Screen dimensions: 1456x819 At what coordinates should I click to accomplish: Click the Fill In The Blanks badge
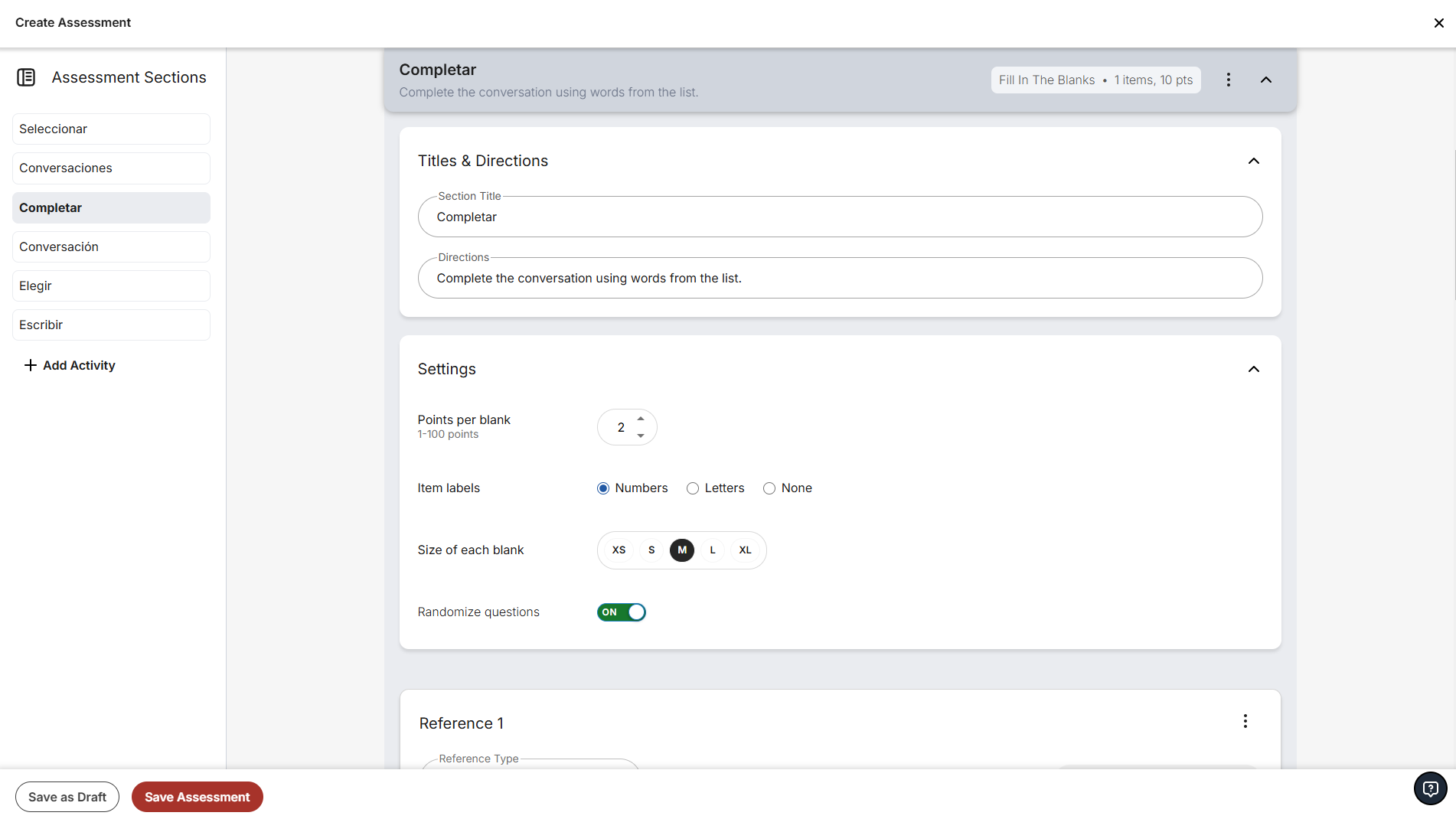tap(1095, 80)
